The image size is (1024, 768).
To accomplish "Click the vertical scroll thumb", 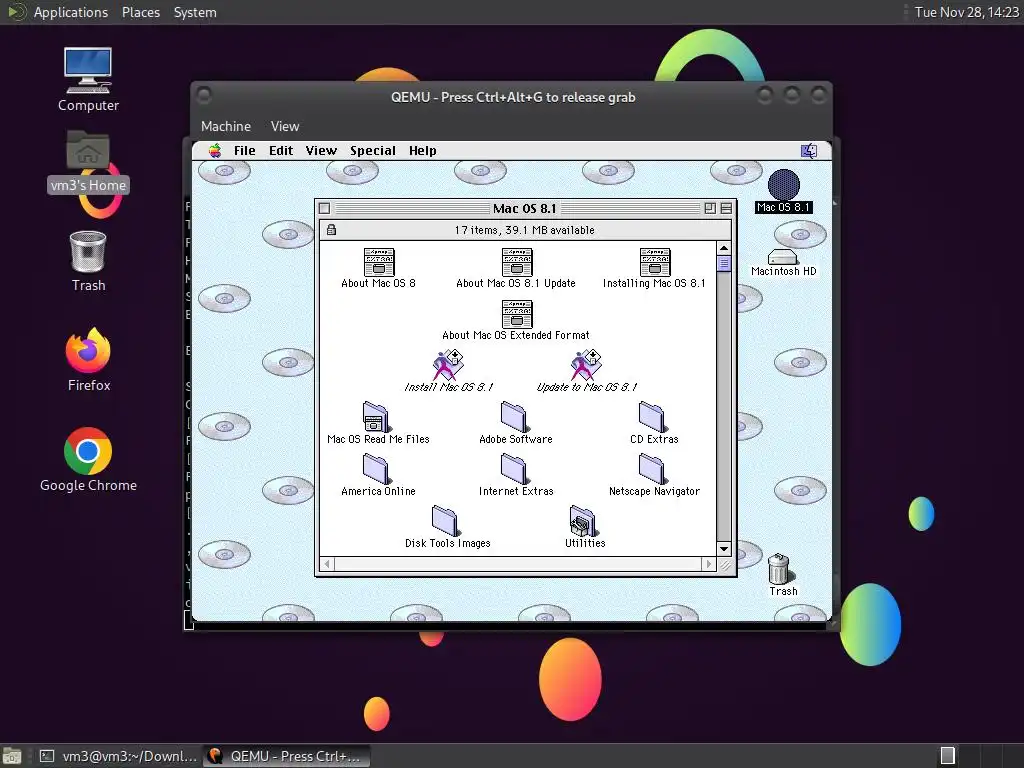I will pyautogui.click(x=724, y=263).
